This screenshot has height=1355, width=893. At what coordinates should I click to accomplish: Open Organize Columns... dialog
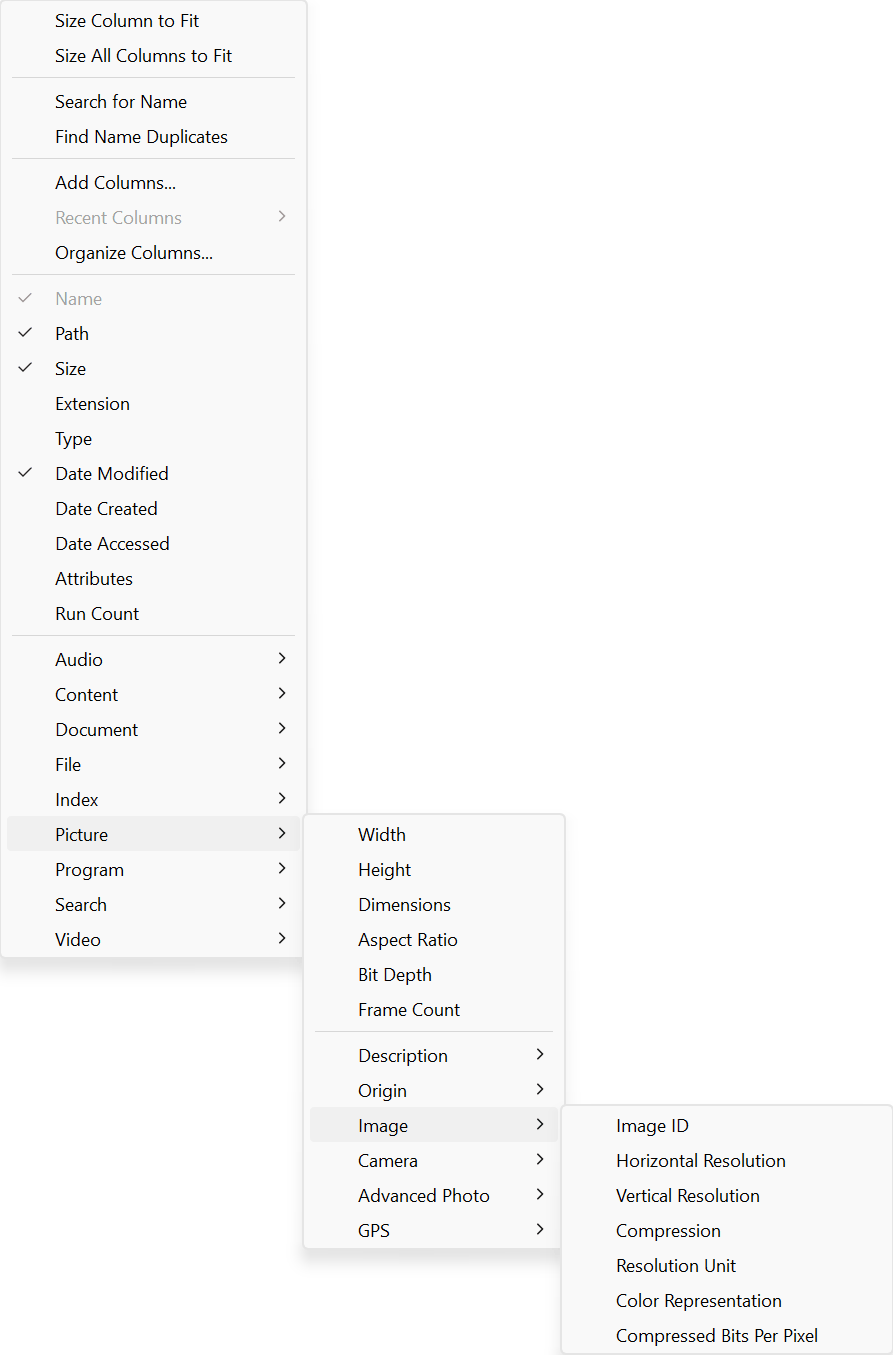(x=134, y=253)
